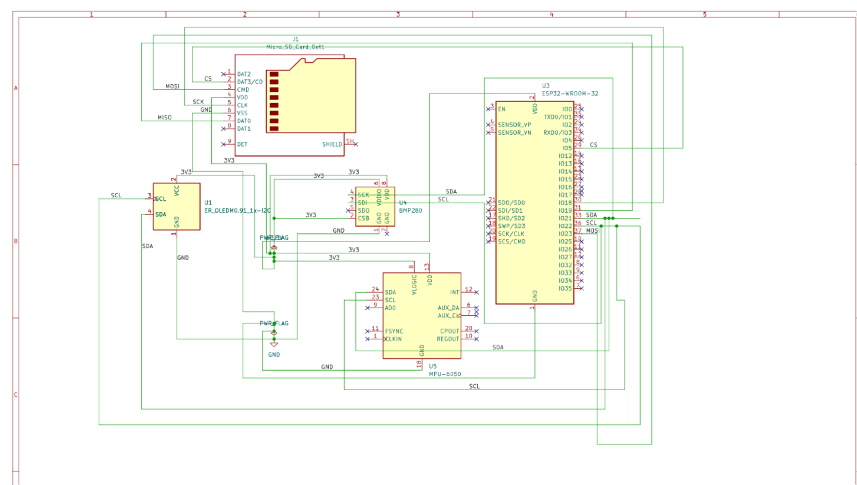Select the MISO label on DAT0 wire

pyautogui.click(x=164, y=118)
